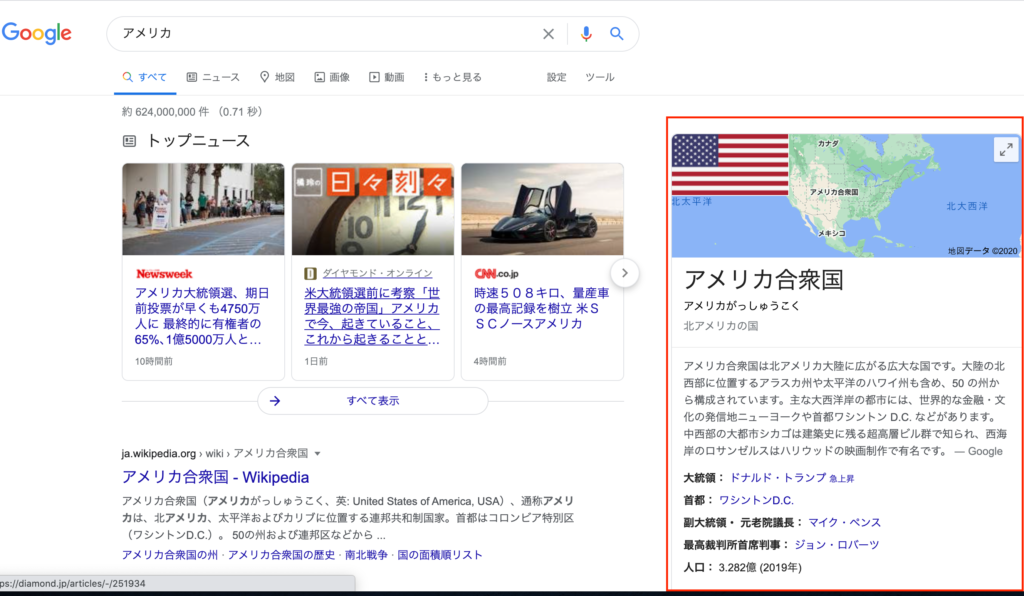Expand the knowledge panel map to fullscreen

[x=1005, y=148]
